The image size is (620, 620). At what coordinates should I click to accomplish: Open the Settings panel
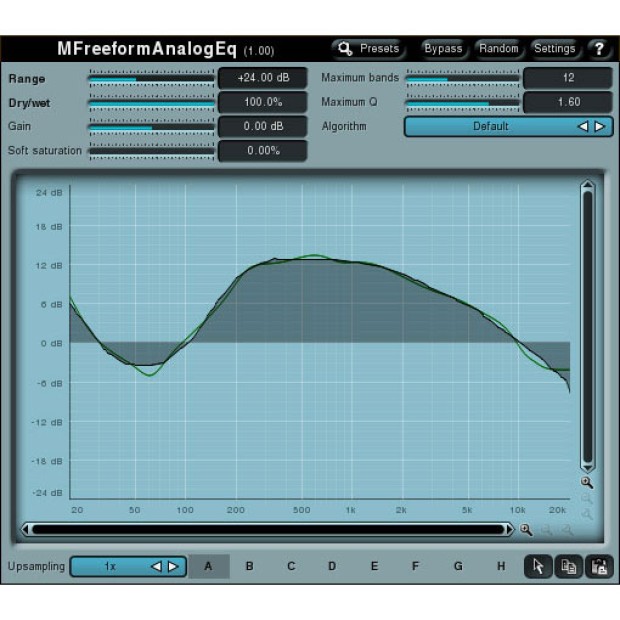click(x=554, y=49)
